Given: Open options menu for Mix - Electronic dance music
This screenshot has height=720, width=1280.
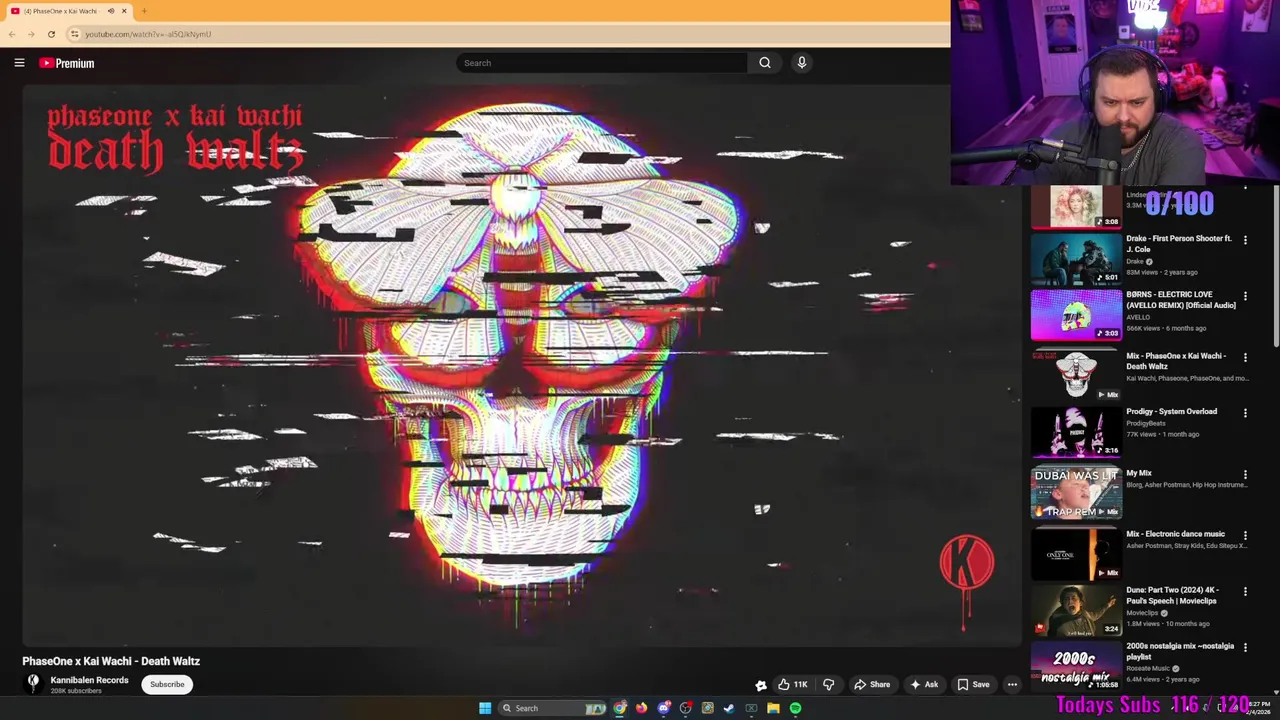Looking at the screenshot, I should pyautogui.click(x=1245, y=535).
